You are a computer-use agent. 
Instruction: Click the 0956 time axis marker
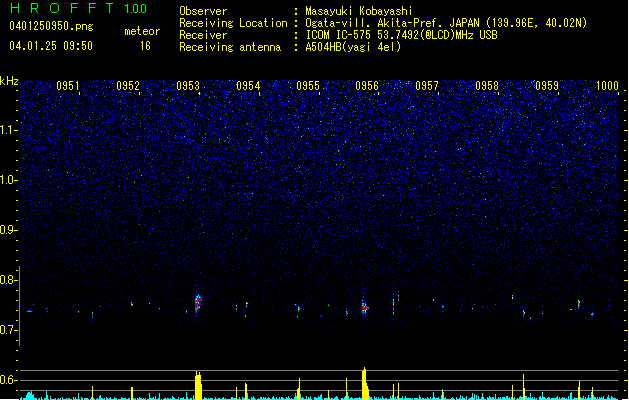tap(367, 86)
